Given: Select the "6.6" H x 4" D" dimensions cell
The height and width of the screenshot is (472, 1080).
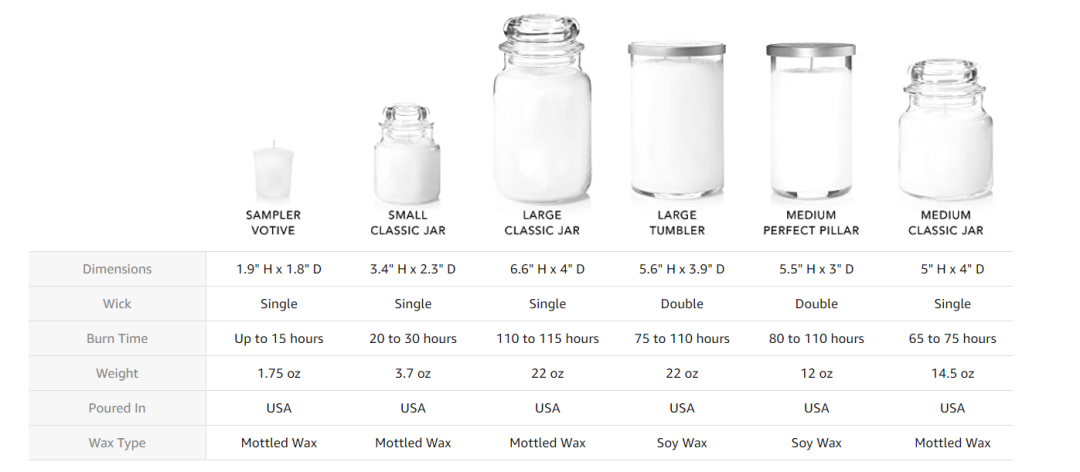Looking at the screenshot, I should click(x=547, y=269).
